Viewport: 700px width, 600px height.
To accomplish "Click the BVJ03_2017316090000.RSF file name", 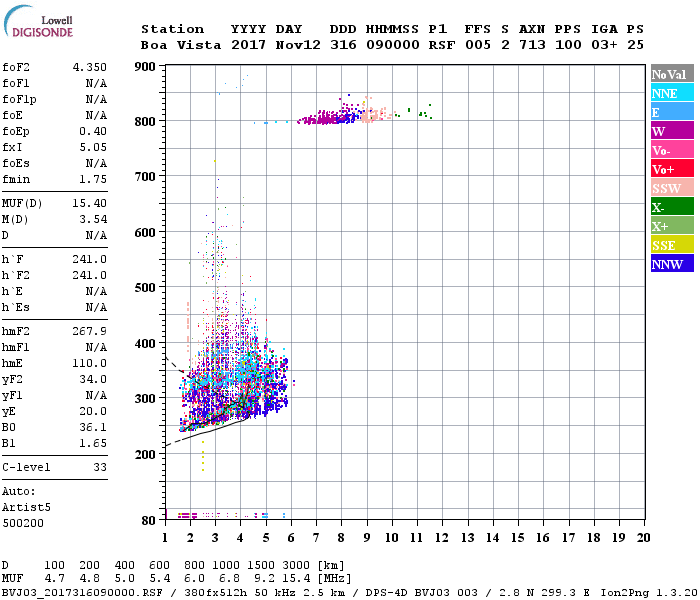I will tap(82, 592).
